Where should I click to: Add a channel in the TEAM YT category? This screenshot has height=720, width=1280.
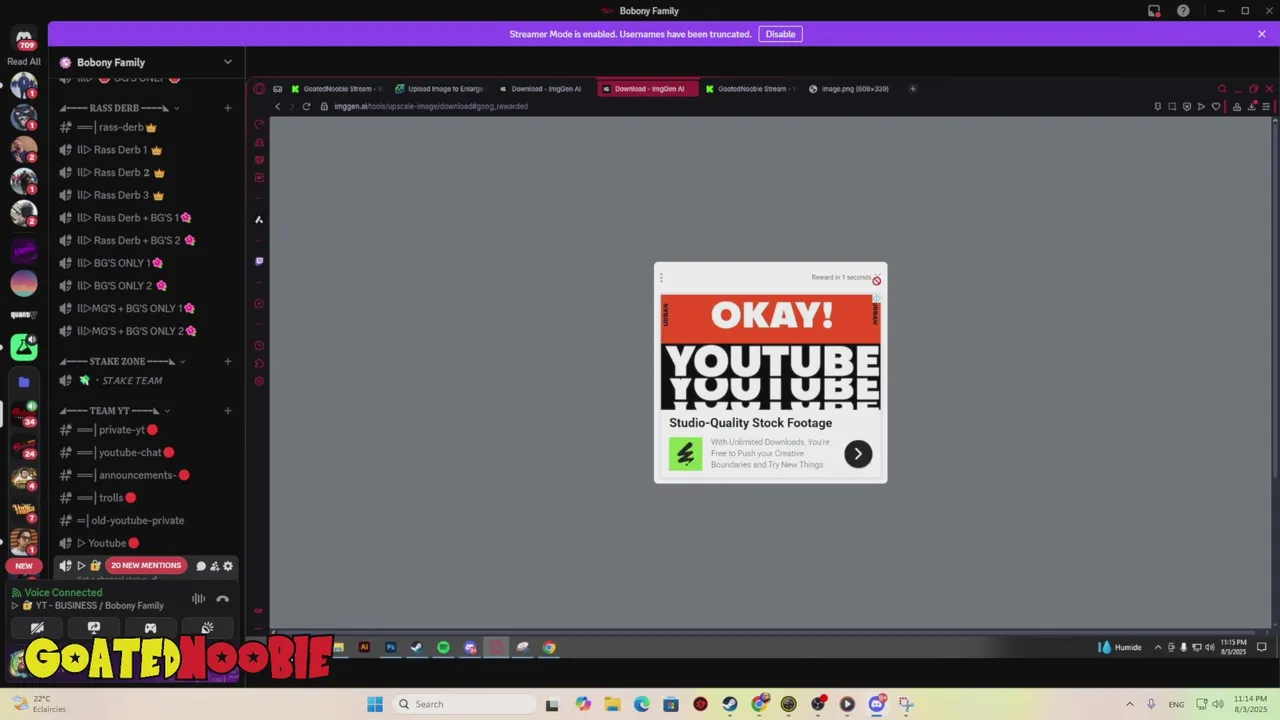tap(228, 411)
